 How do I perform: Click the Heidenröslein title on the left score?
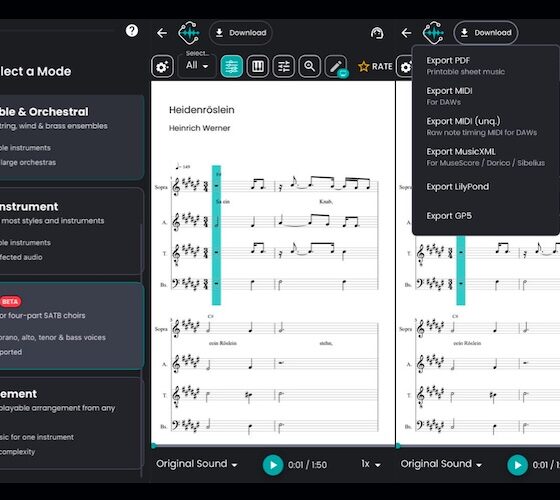[202, 110]
